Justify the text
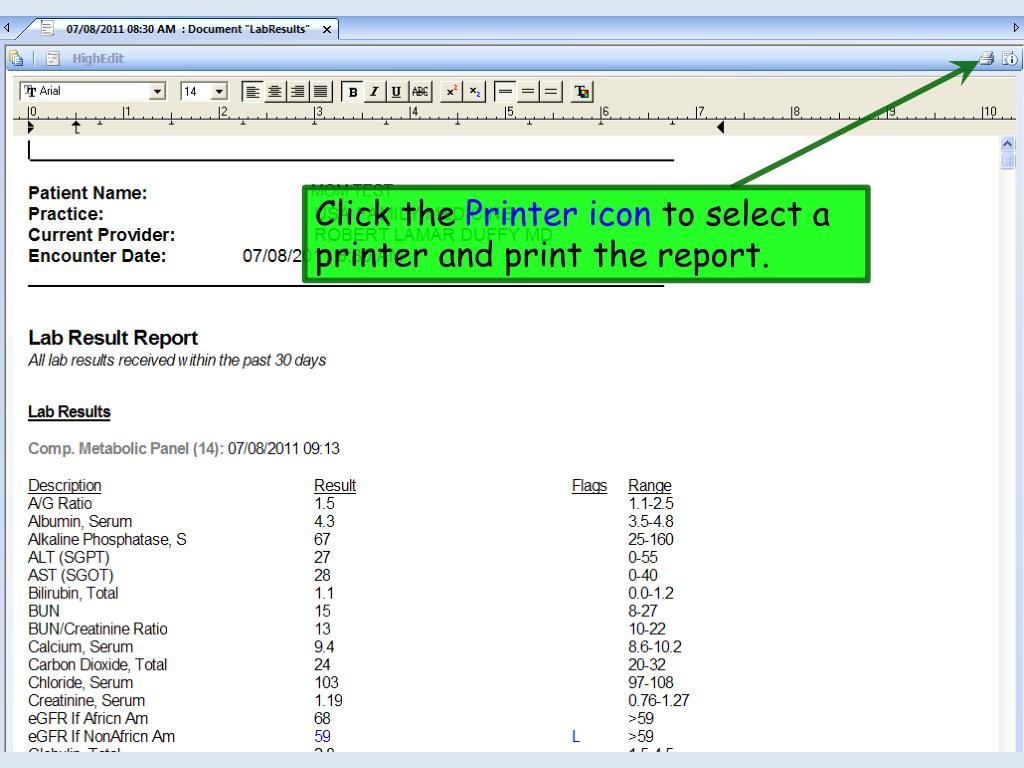1024x768 pixels. pos(321,91)
